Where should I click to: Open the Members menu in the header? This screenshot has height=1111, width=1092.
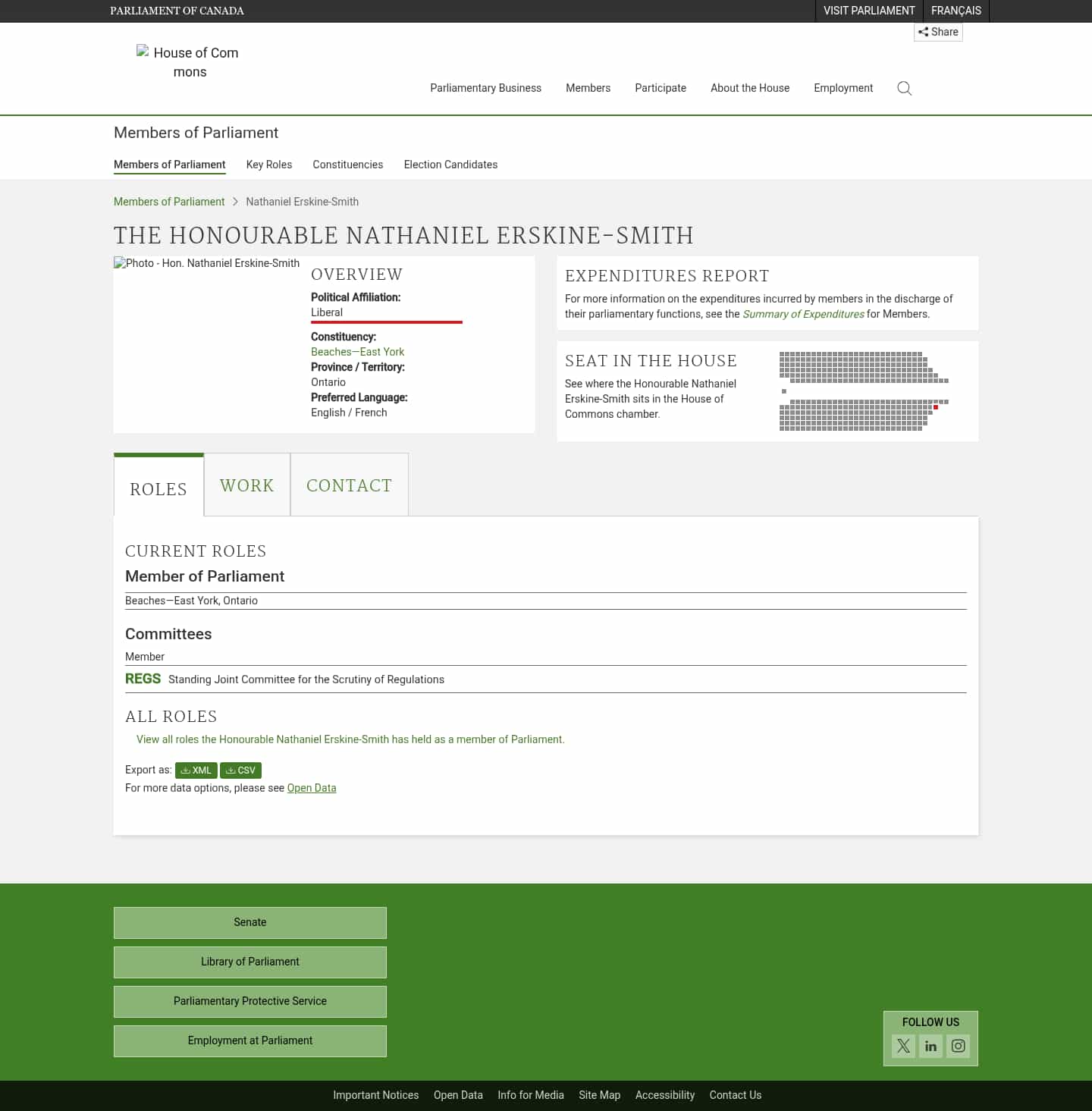click(588, 88)
